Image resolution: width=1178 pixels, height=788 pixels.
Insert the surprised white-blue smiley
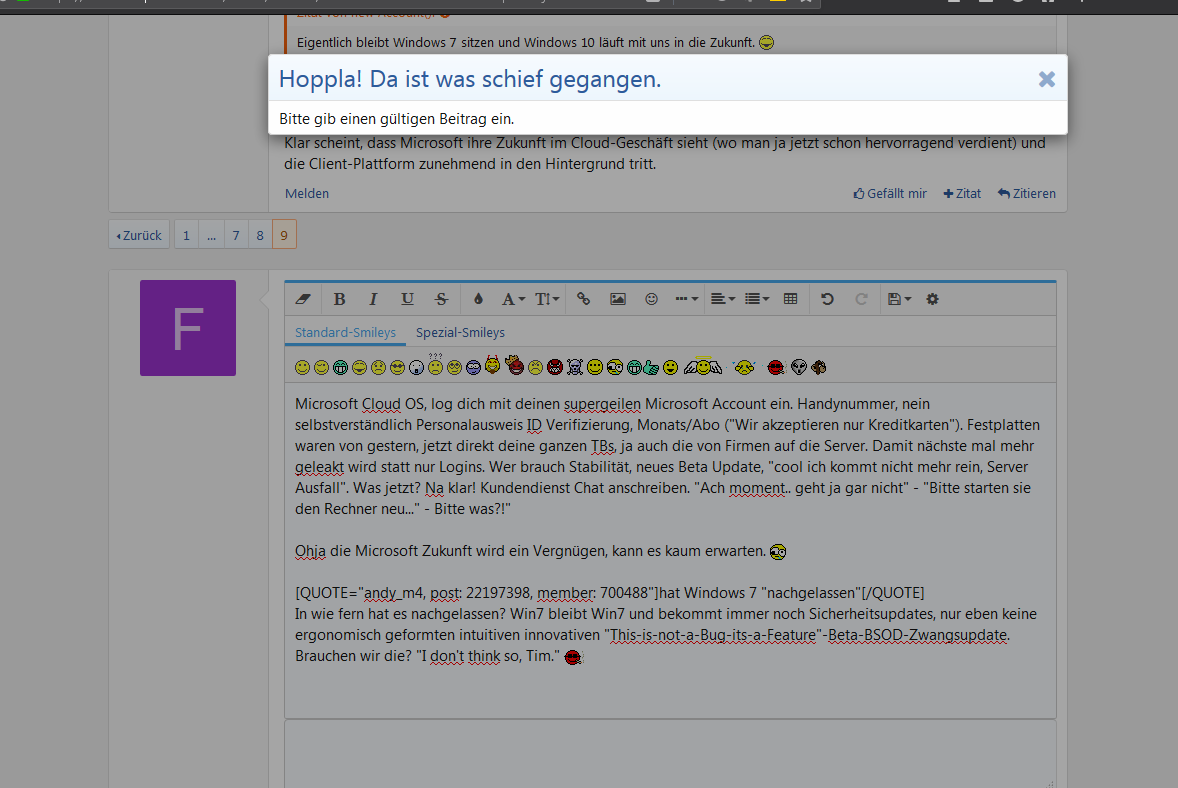416,367
